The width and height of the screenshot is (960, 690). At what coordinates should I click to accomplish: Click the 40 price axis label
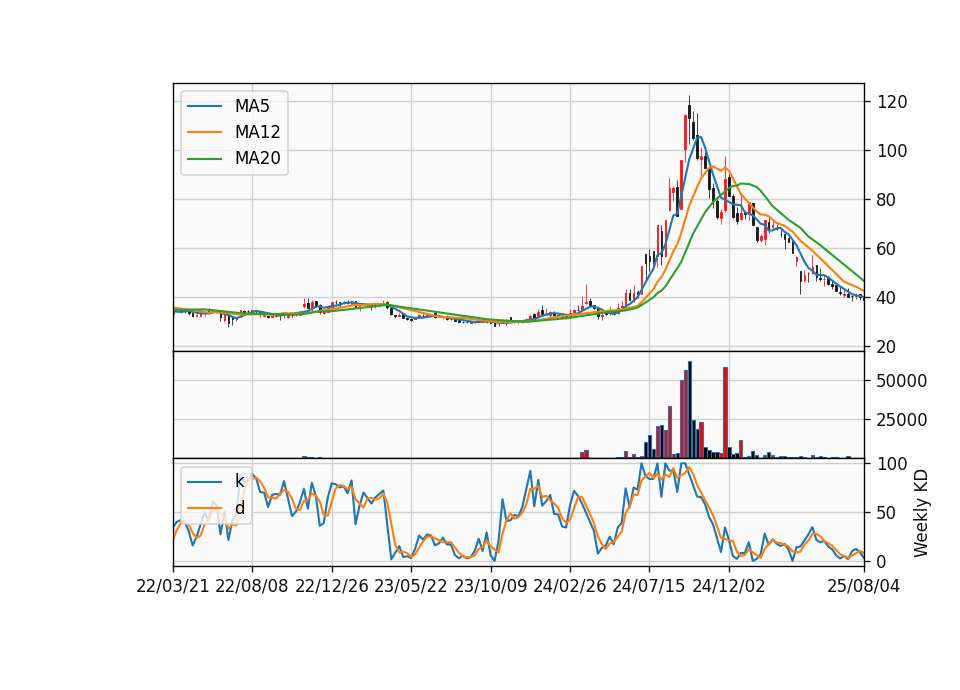point(887,298)
